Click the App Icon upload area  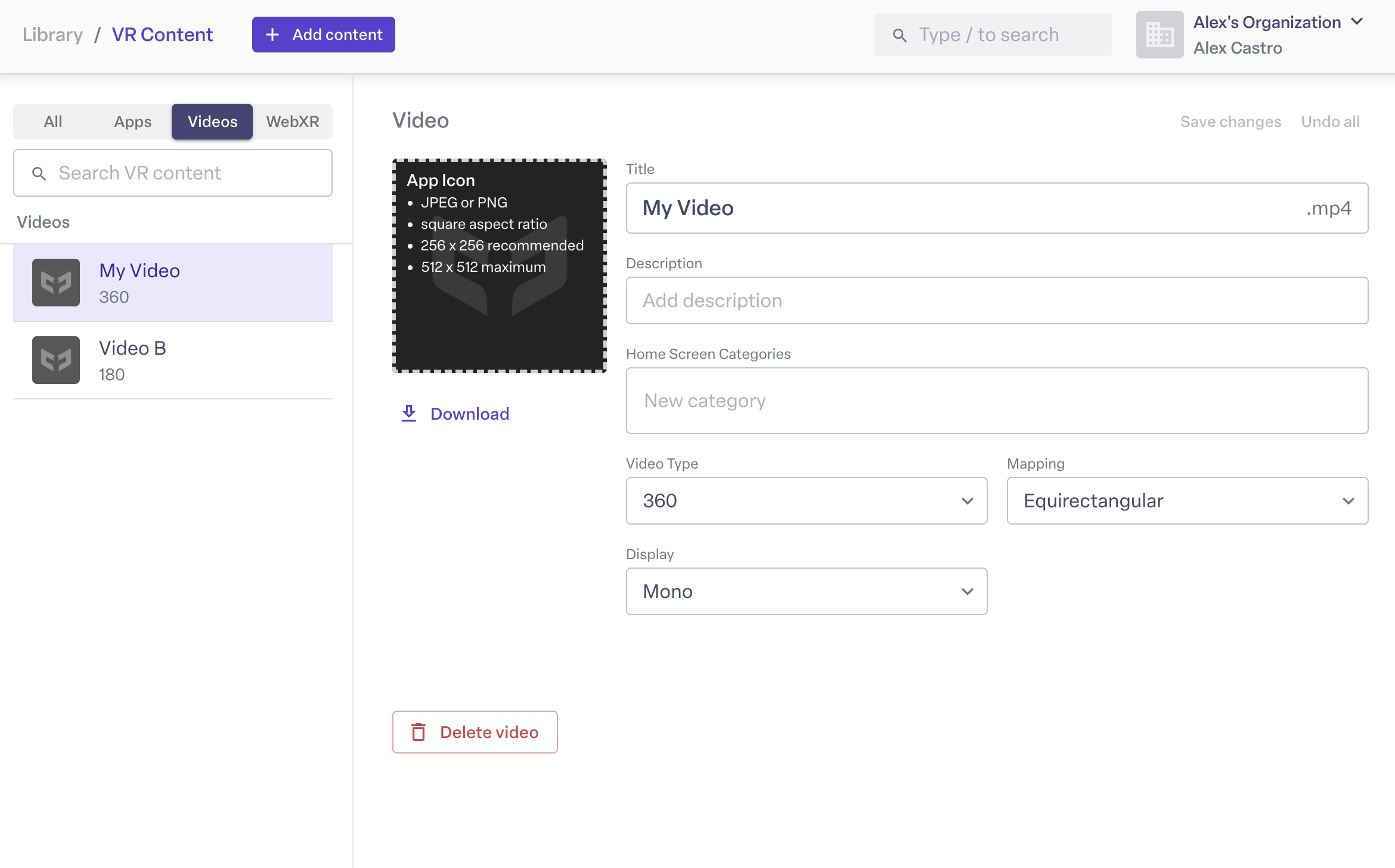(x=500, y=266)
